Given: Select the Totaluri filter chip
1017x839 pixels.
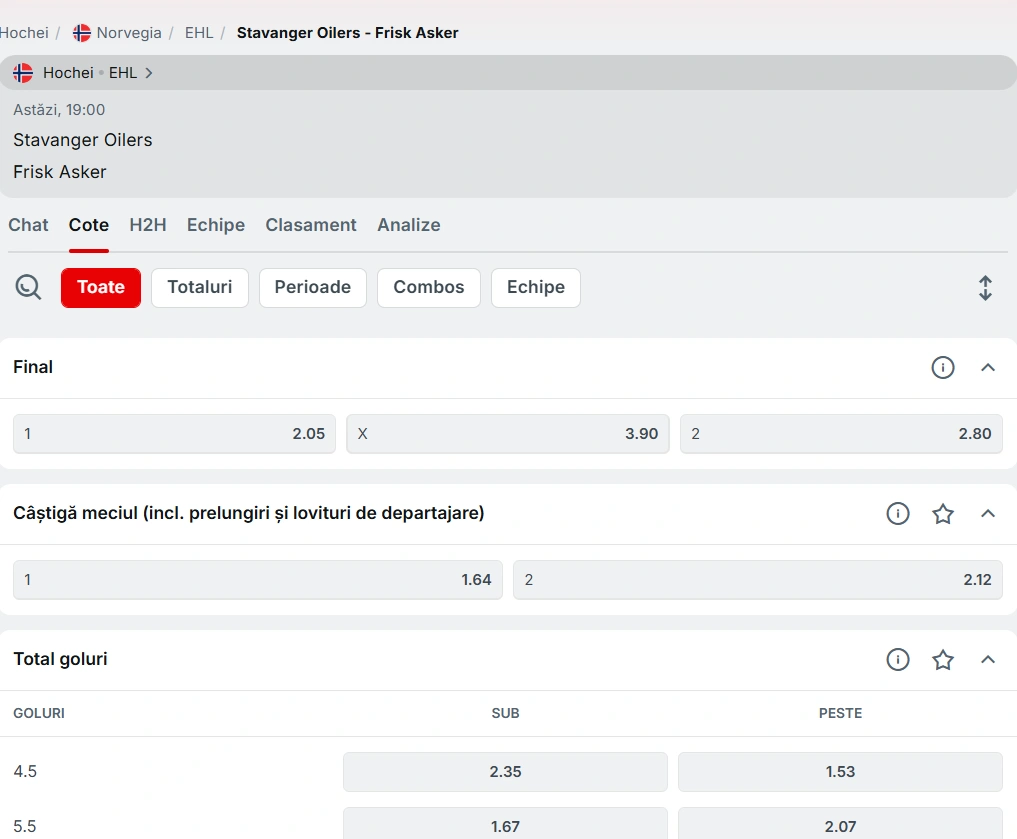Looking at the screenshot, I should coord(199,288).
